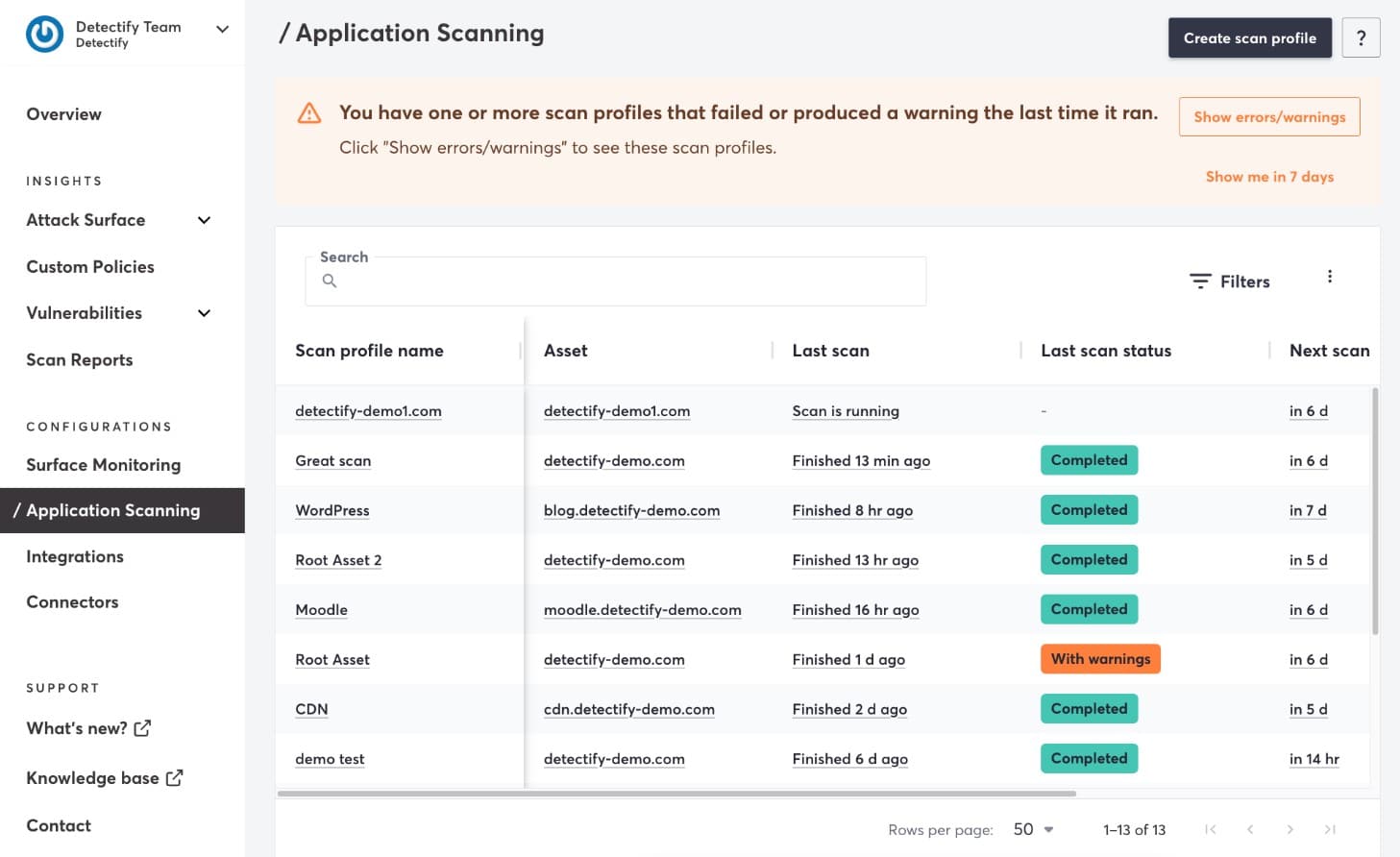Go to the first page arrow

(x=1210, y=829)
